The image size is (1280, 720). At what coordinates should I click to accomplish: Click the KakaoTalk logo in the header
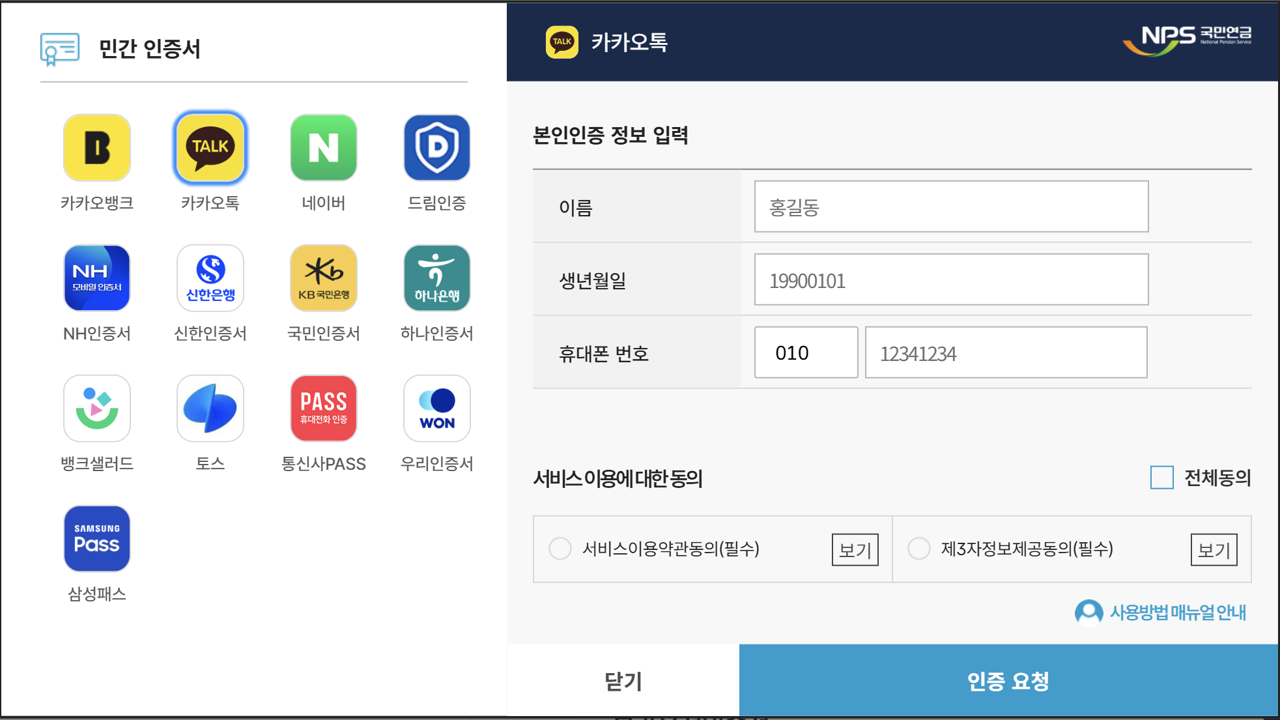[562, 42]
